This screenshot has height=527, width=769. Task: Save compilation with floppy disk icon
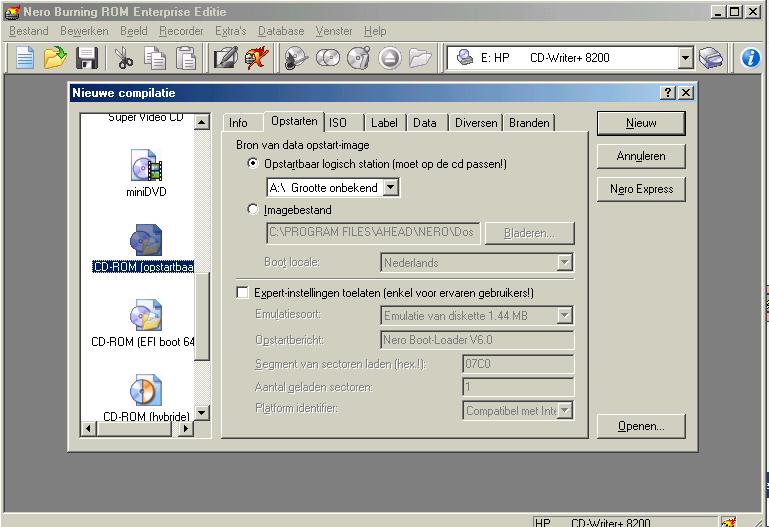pos(87,57)
